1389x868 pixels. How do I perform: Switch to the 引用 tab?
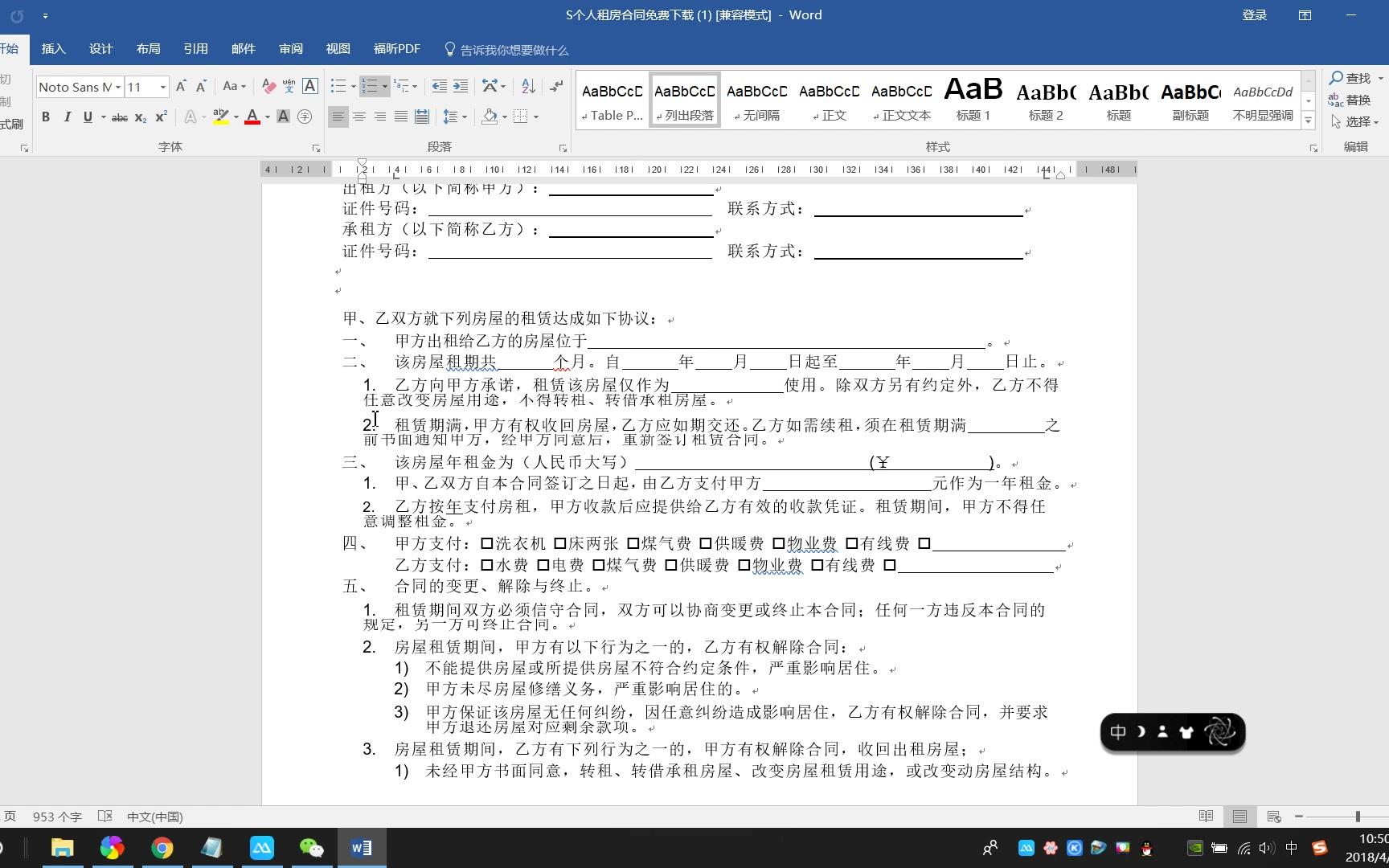point(195,49)
